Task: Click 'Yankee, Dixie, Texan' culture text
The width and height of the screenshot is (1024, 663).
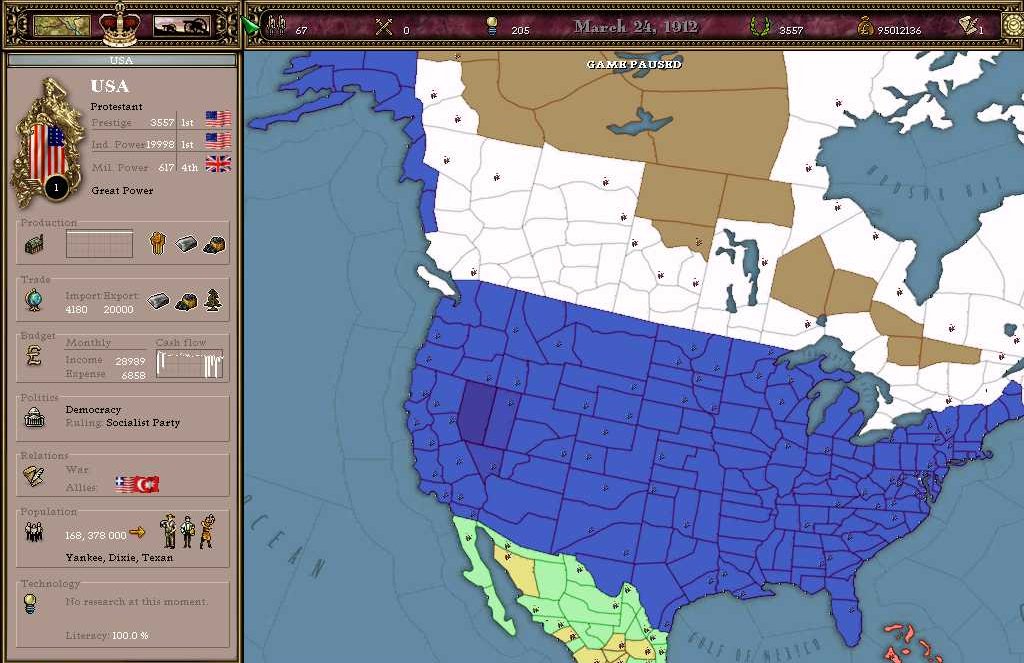Action: tap(120, 557)
